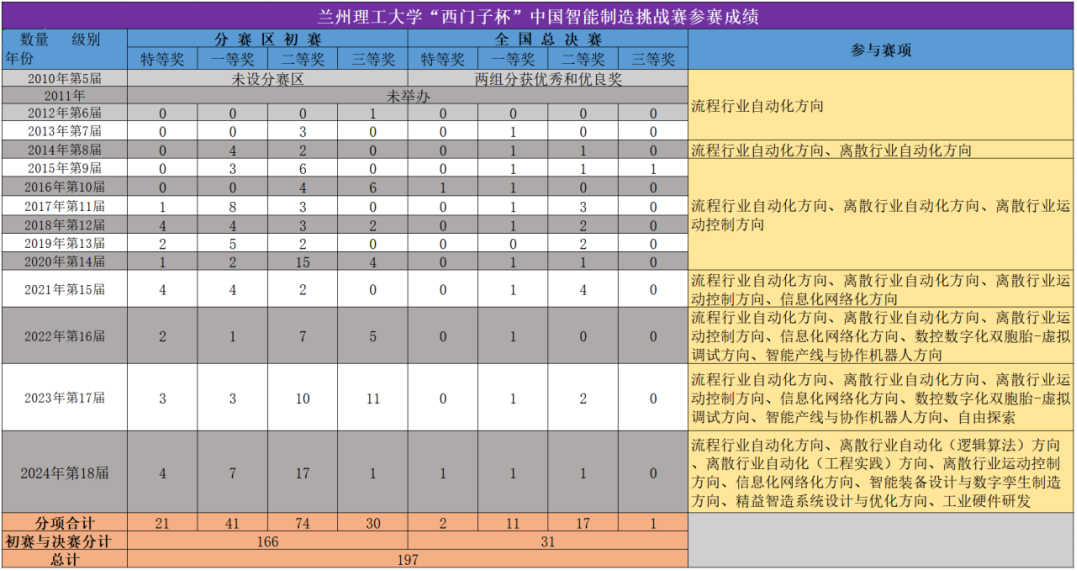Select the 2024年第18届 row label
The width and height of the screenshot is (1077, 571).
tap(65, 472)
